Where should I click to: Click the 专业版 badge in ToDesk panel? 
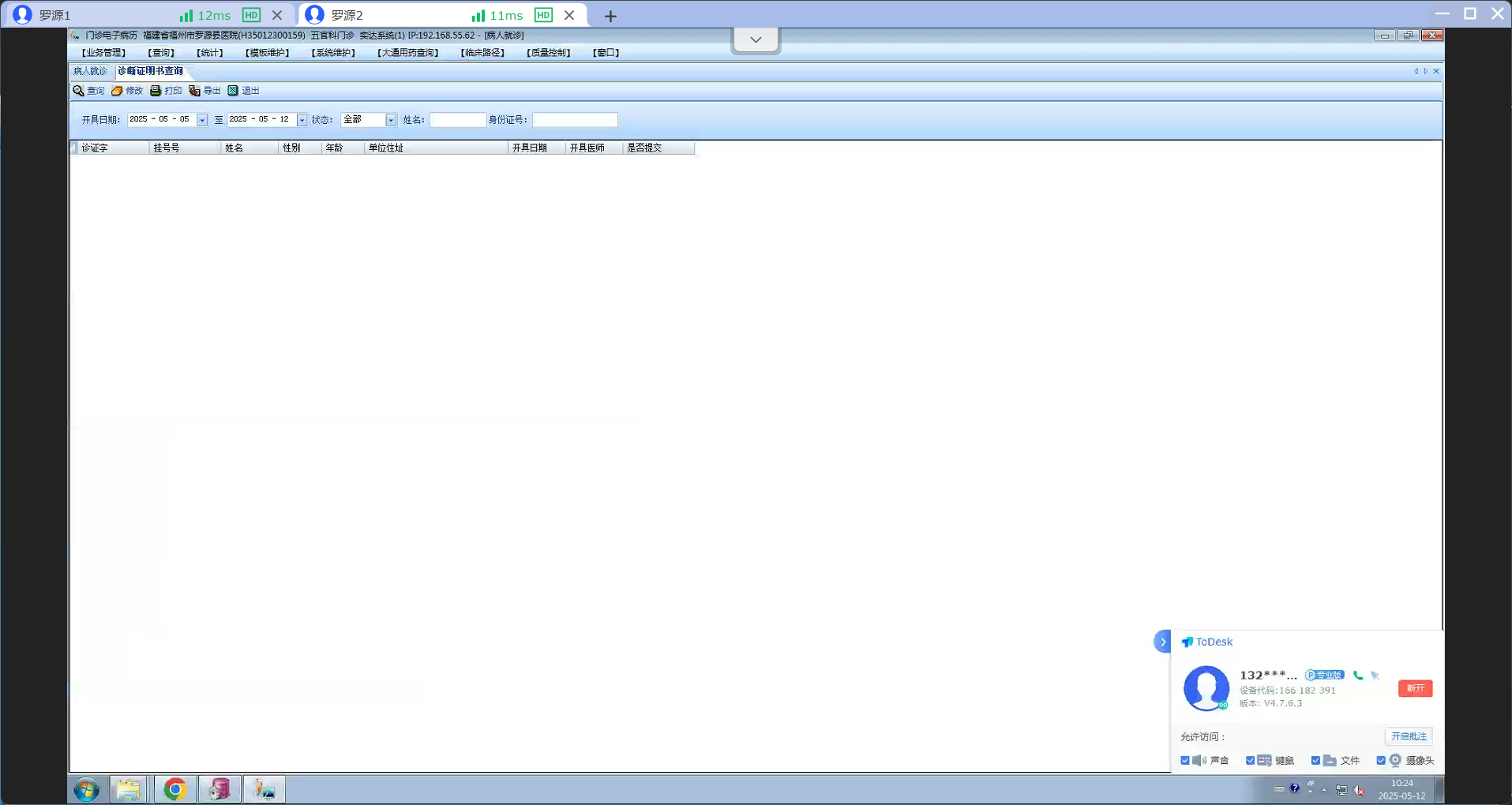point(1324,676)
